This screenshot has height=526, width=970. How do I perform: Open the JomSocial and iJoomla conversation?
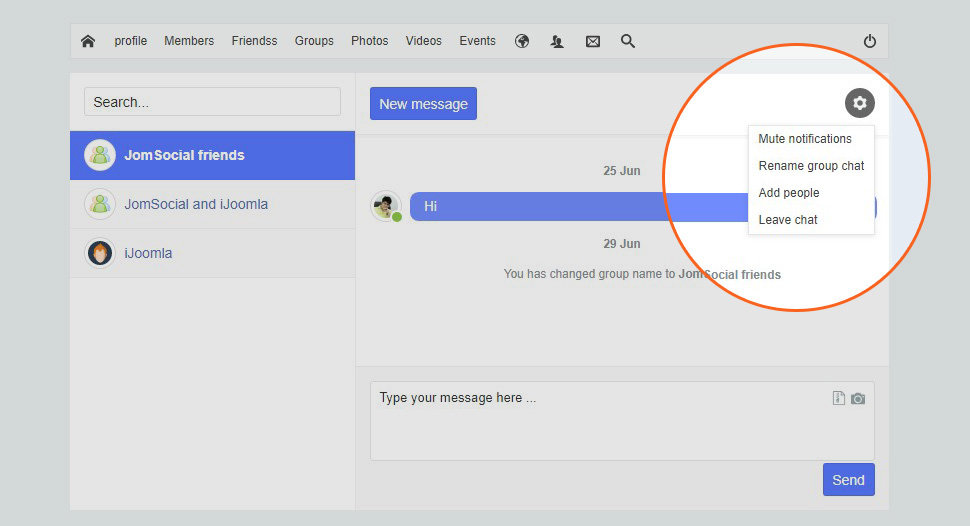(212, 204)
